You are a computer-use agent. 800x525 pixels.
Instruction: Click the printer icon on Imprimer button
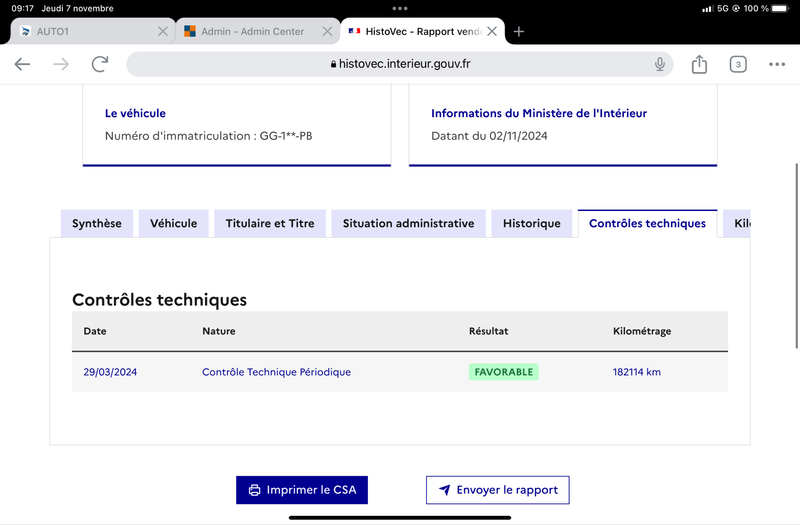[x=254, y=490]
